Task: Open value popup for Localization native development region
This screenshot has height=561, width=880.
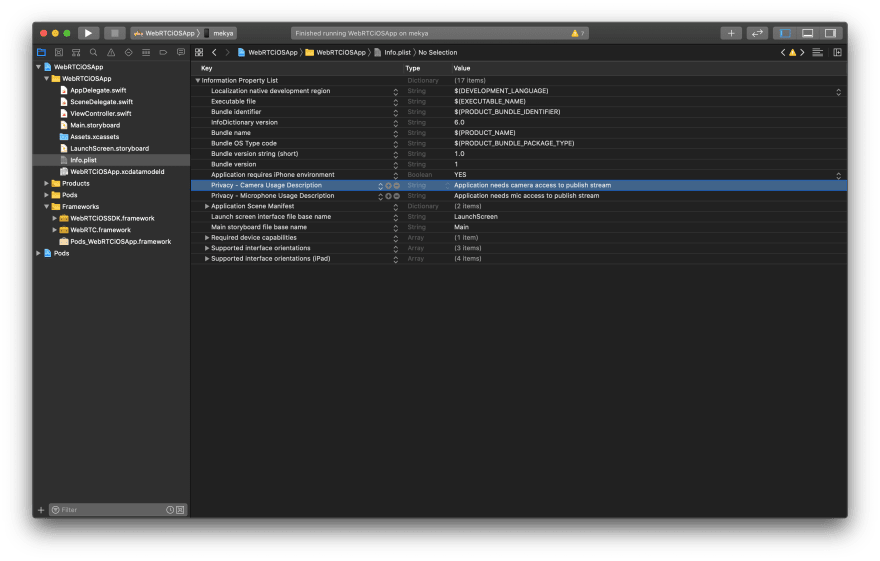Action: (838, 91)
